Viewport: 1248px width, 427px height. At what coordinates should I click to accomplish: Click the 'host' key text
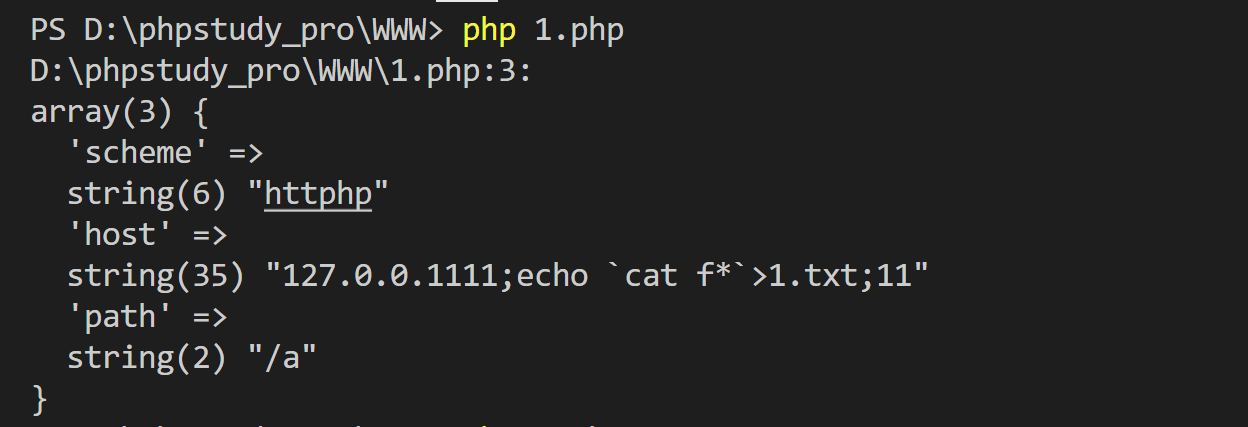(x=120, y=235)
